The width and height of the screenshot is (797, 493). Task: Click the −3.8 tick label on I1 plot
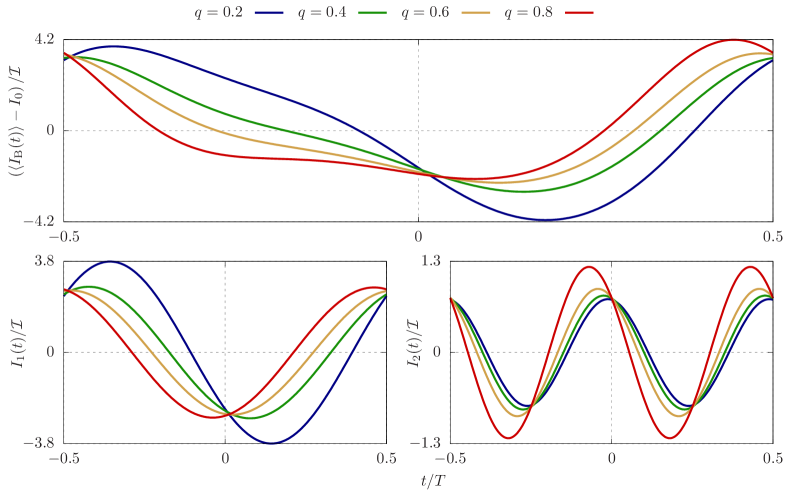point(39,443)
